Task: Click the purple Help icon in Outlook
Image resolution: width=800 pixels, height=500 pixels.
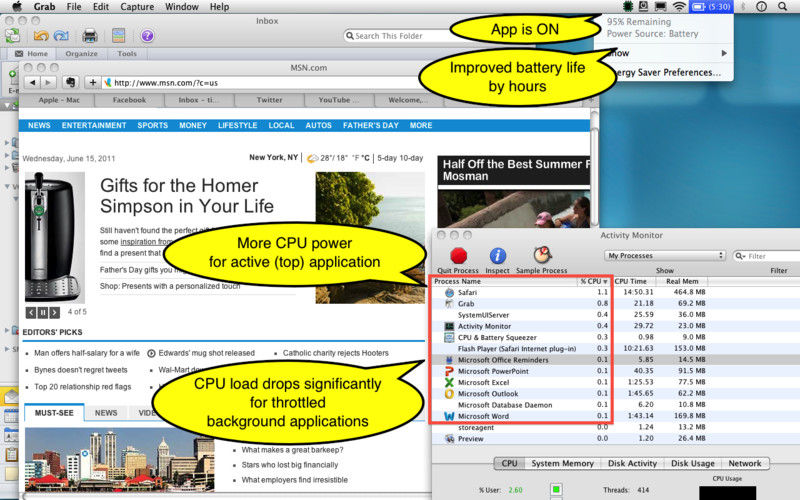Action: (147, 36)
